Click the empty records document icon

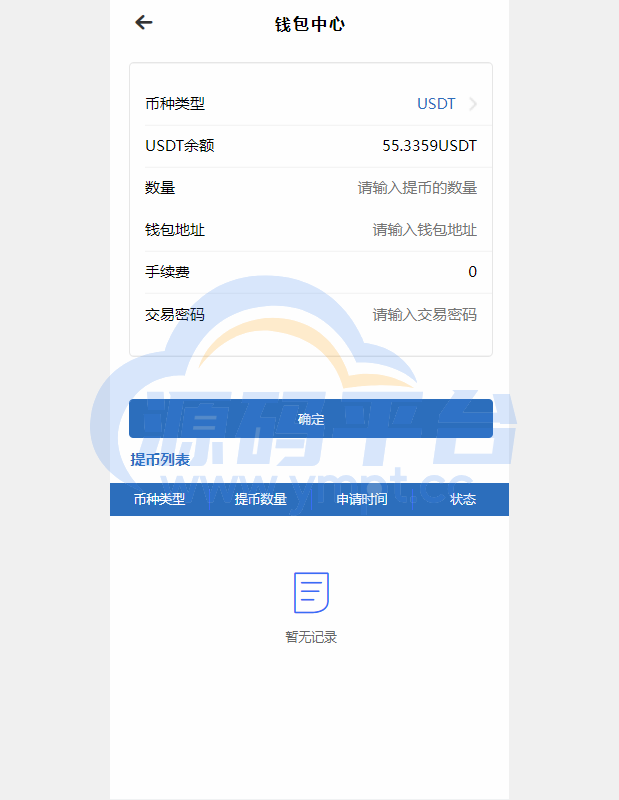point(310,593)
